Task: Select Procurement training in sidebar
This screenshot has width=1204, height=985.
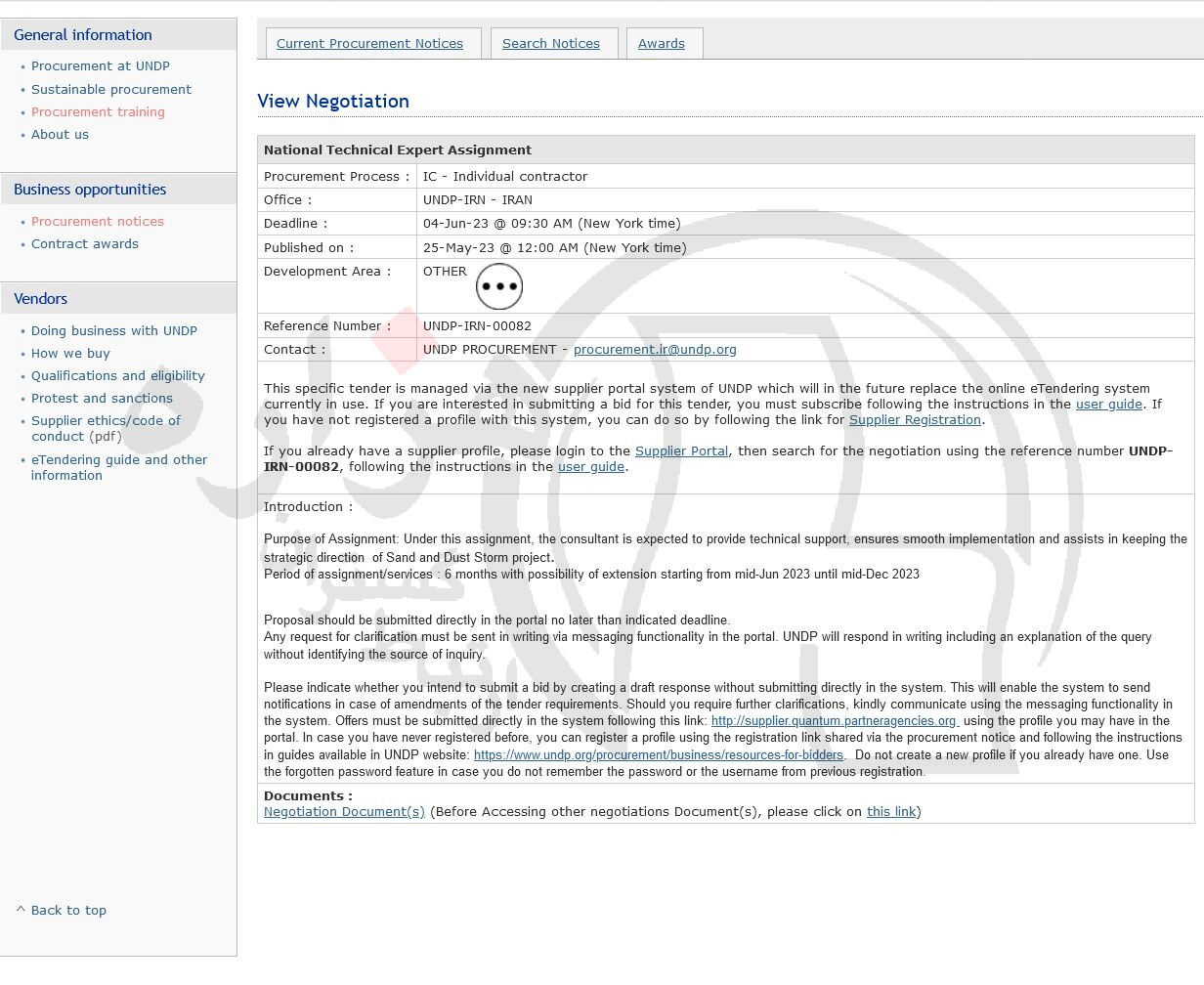Action: click(x=98, y=111)
